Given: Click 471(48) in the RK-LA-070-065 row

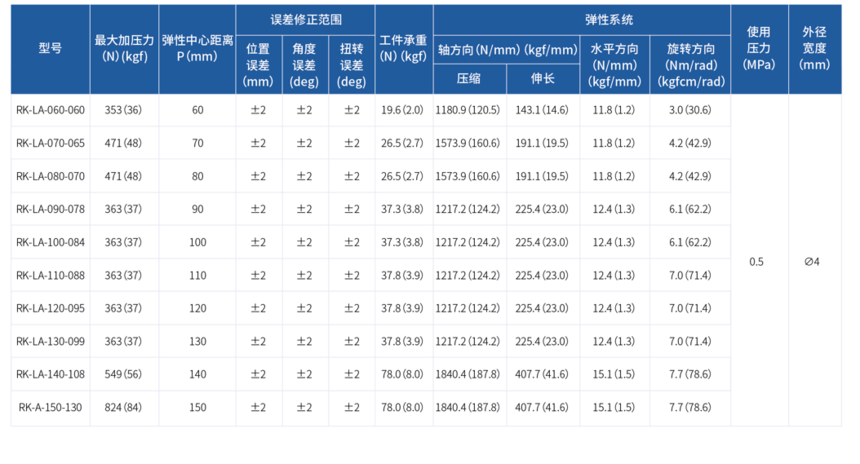Looking at the screenshot, I should coord(123,143).
